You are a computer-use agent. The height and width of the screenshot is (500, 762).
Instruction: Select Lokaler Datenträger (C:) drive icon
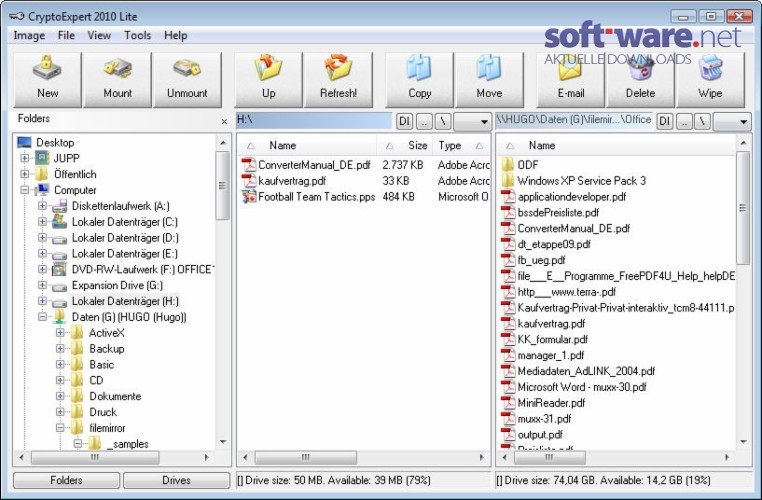pos(59,222)
